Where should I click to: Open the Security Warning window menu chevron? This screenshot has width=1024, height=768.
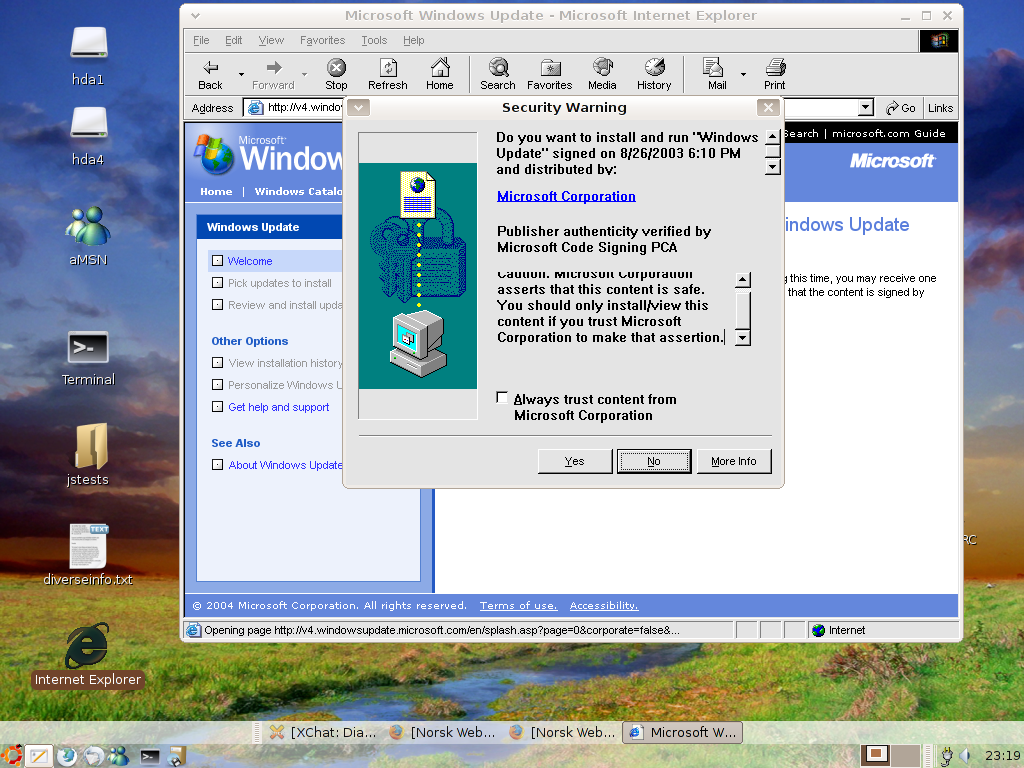pos(359,107)
